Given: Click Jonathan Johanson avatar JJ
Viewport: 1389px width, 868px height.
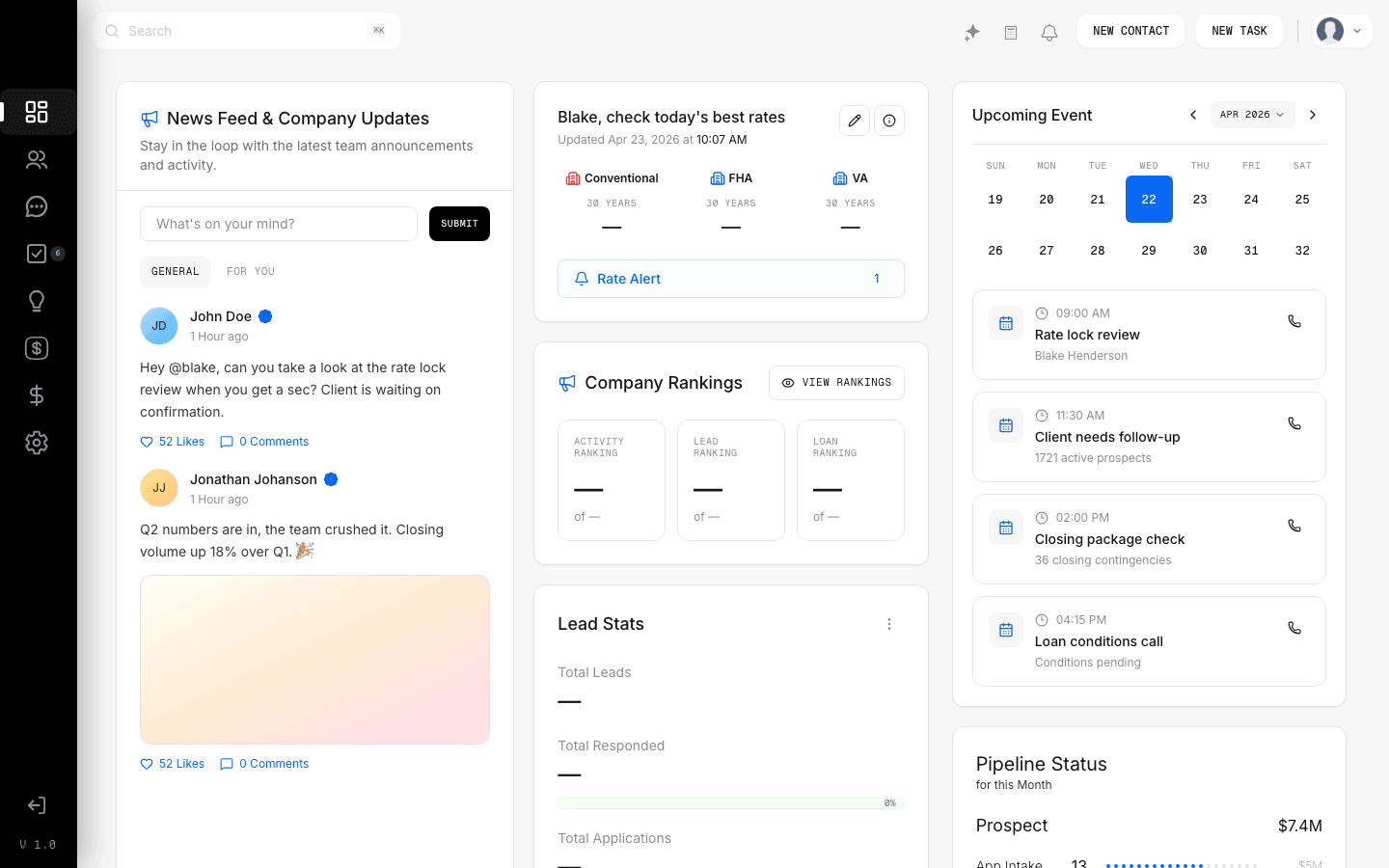Looking at the screenshot, I should click(159, 488).
